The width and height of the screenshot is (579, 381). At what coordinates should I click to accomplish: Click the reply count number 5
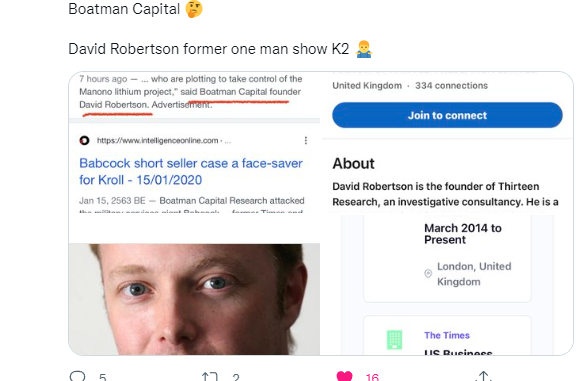(x=102, y=377)
